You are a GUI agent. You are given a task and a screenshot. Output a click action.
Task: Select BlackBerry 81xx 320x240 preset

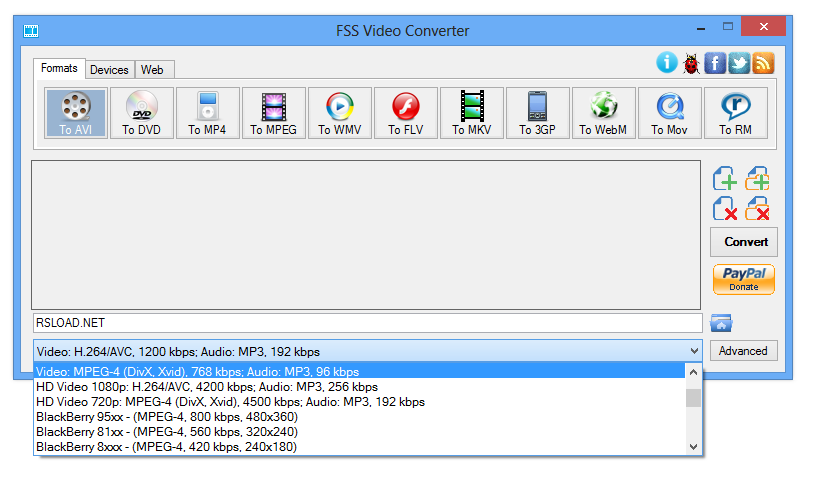(359, 432)
